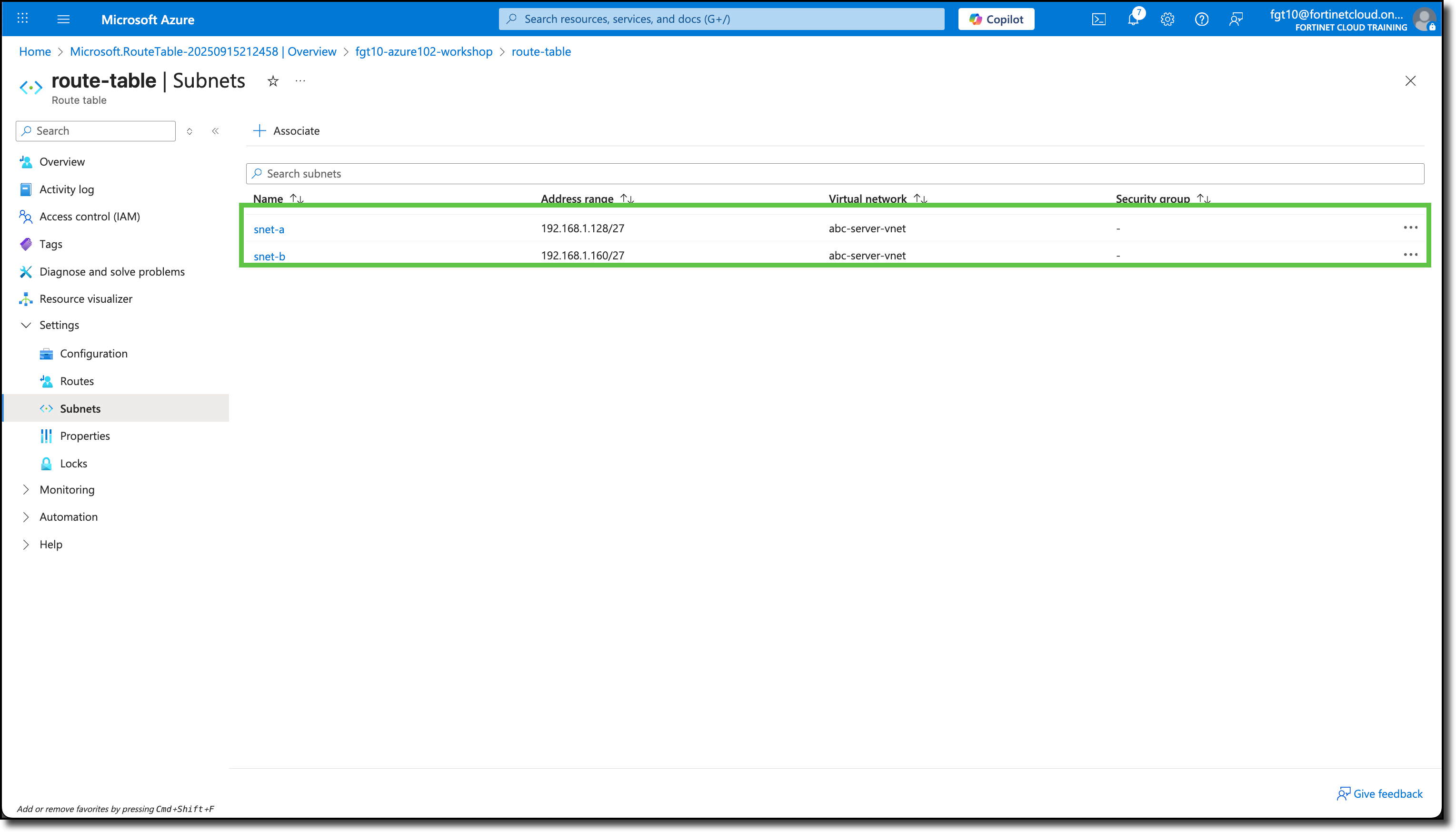Open the notifications bell
The image size is (1456, 832).
click(x=1133, y=19)
